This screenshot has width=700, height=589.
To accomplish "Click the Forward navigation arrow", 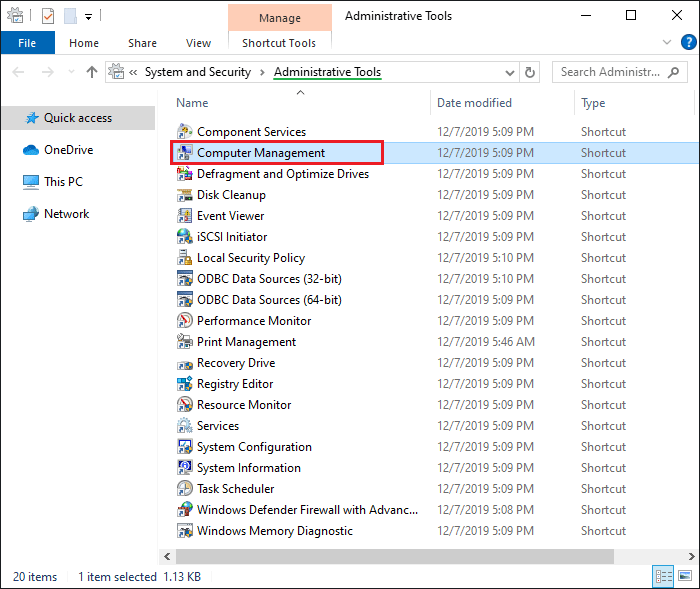I will (48, 72).
